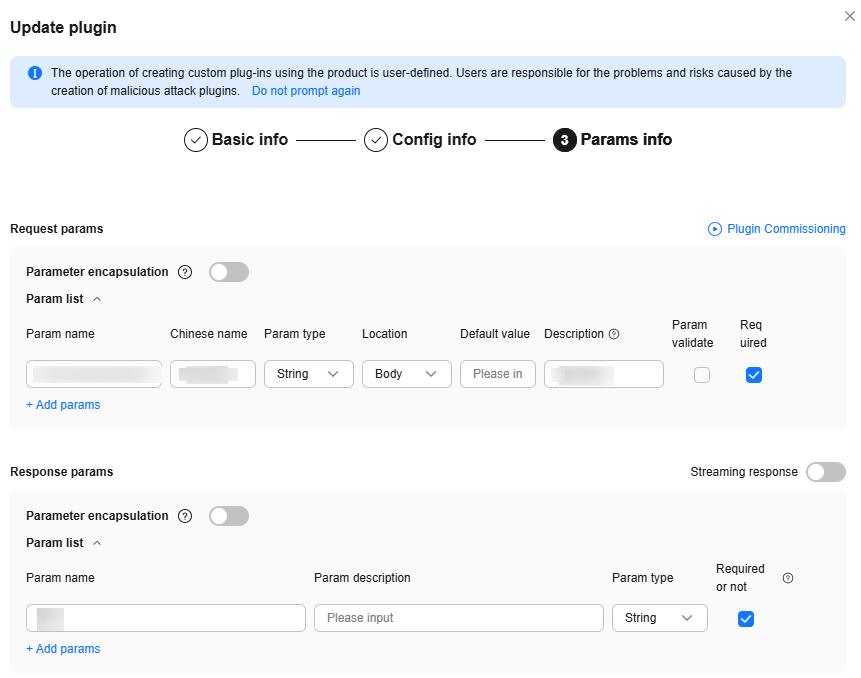Screen dimensions: 861x678
Task: Click the Basic info step checkmark icon
Action: pos(196,140)
